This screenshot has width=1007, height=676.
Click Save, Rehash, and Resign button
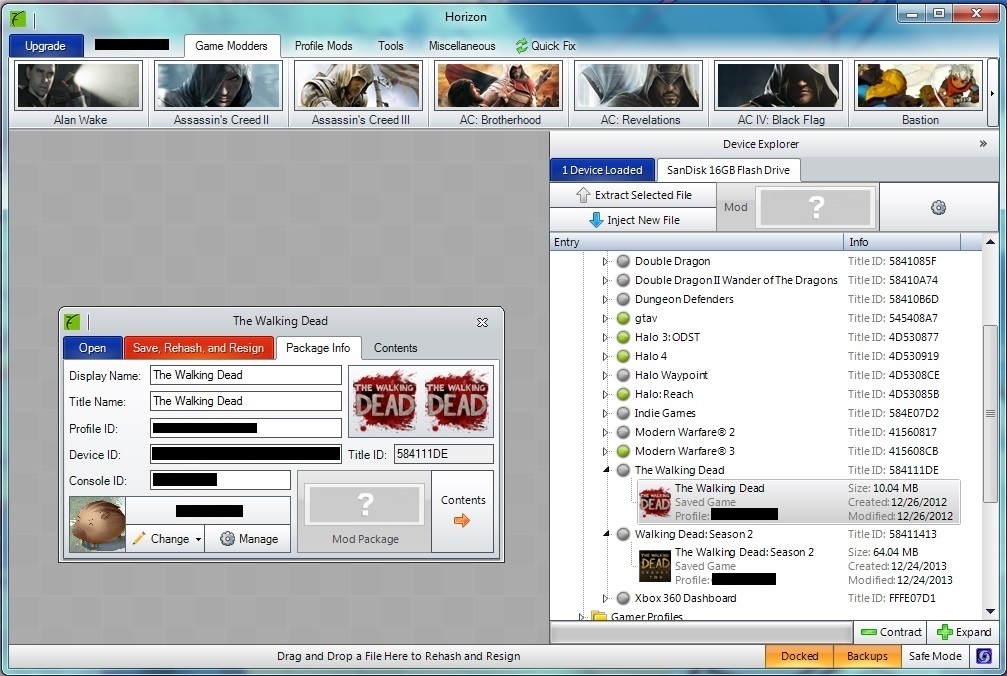click(x=198, y=348)
